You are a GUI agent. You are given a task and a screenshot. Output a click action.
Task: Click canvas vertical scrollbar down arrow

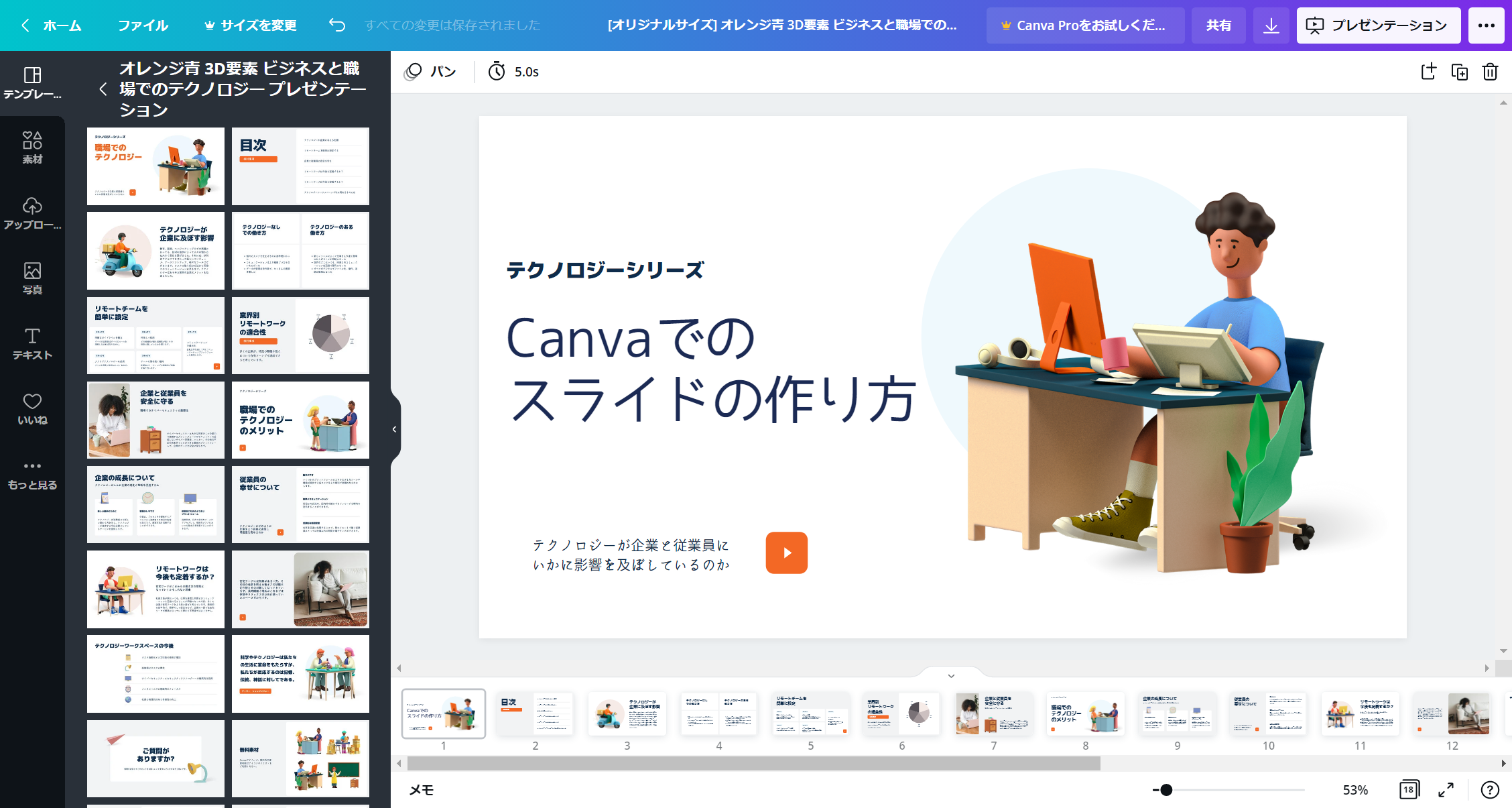click(x=1503, y=651)
